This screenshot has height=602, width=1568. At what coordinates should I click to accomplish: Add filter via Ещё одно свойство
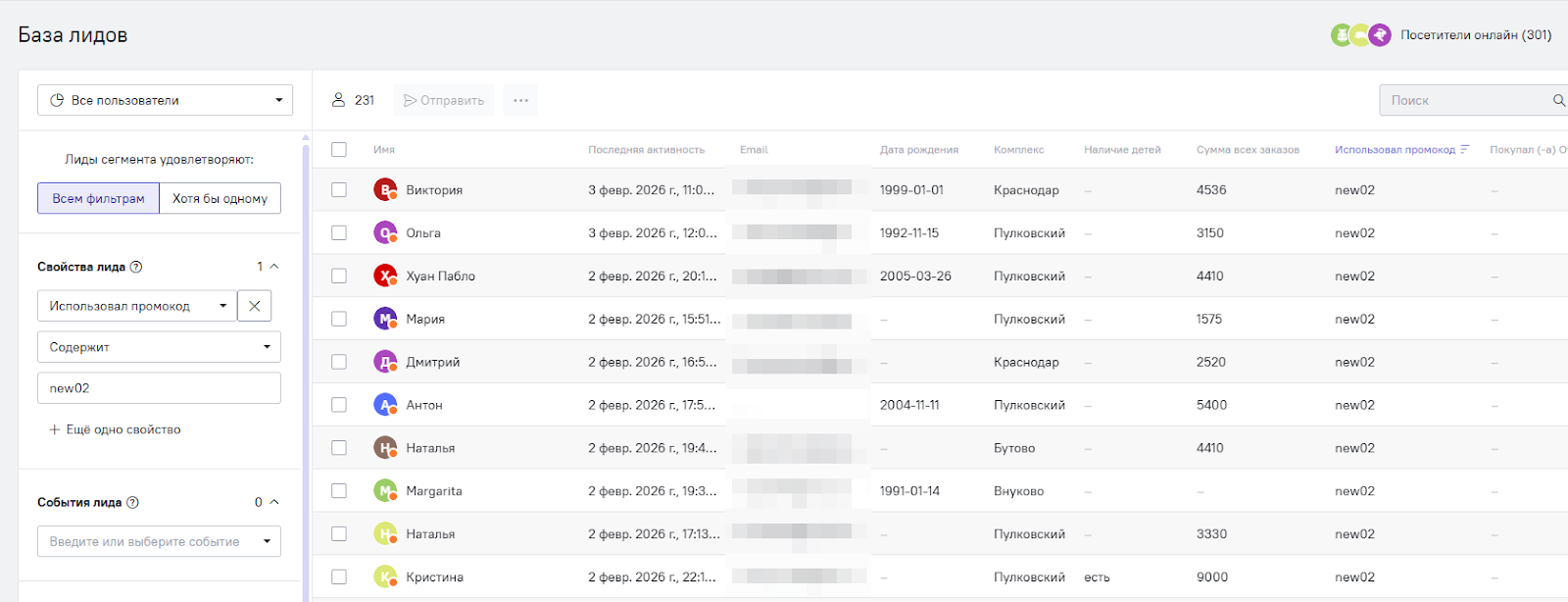(115, 429)
